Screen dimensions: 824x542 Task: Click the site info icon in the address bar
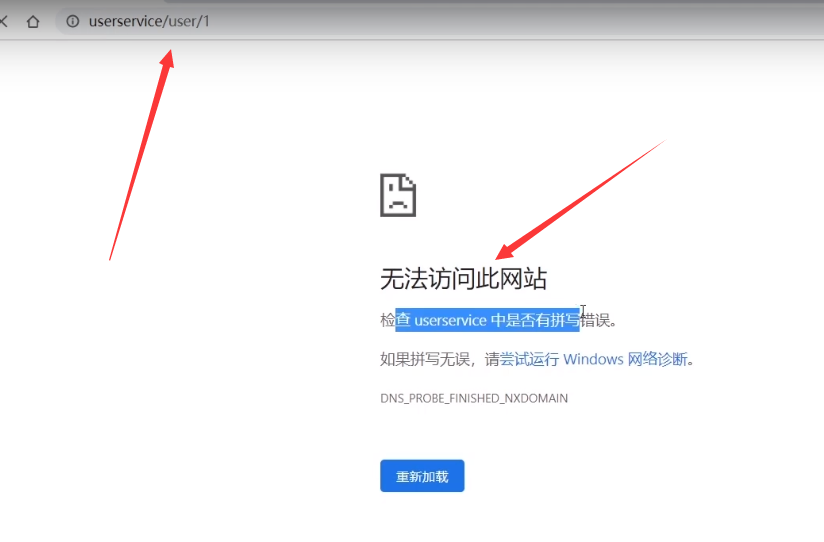[x=73, y=21]
